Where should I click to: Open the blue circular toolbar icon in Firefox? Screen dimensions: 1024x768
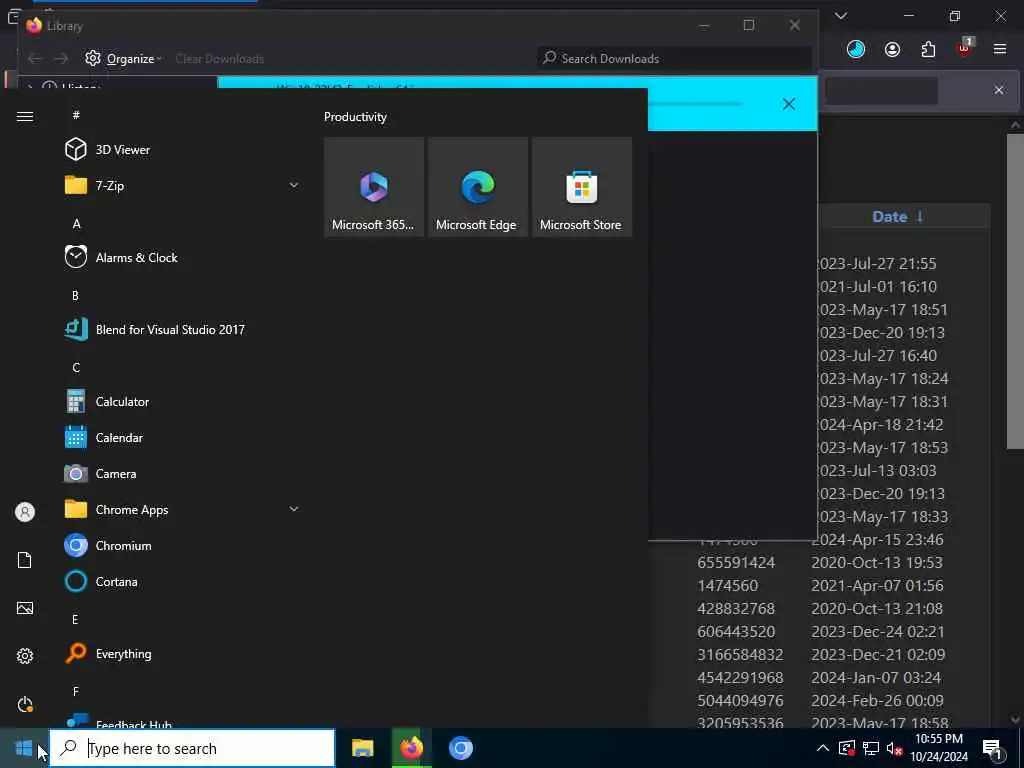tap(856, 49)
